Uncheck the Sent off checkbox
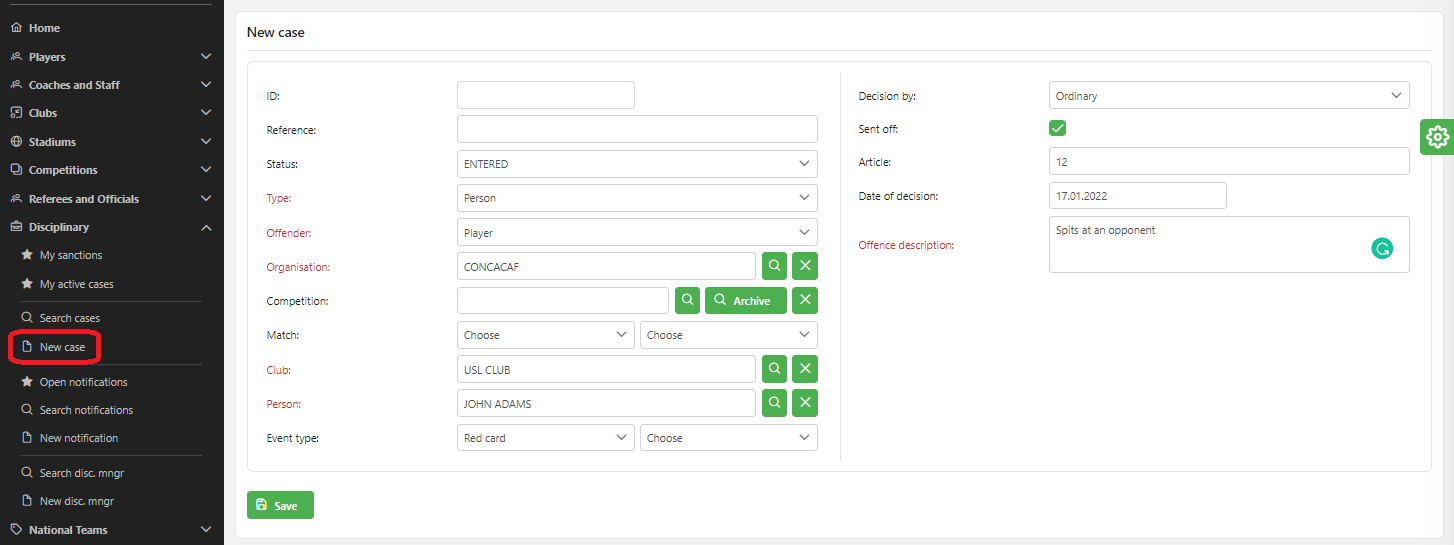Viewport: 1454px width, 545px height. click(1057, 128)
